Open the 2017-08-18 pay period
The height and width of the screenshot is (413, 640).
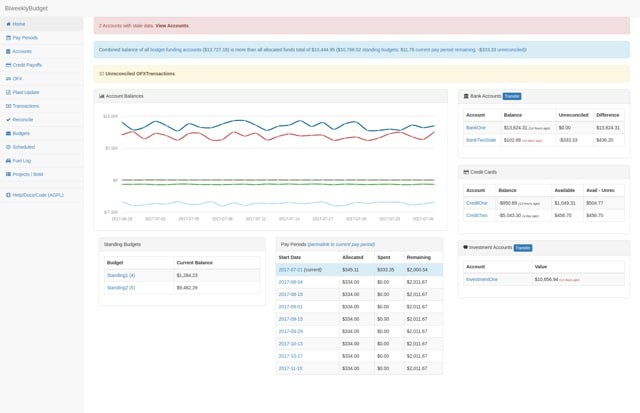pos(291,294)
